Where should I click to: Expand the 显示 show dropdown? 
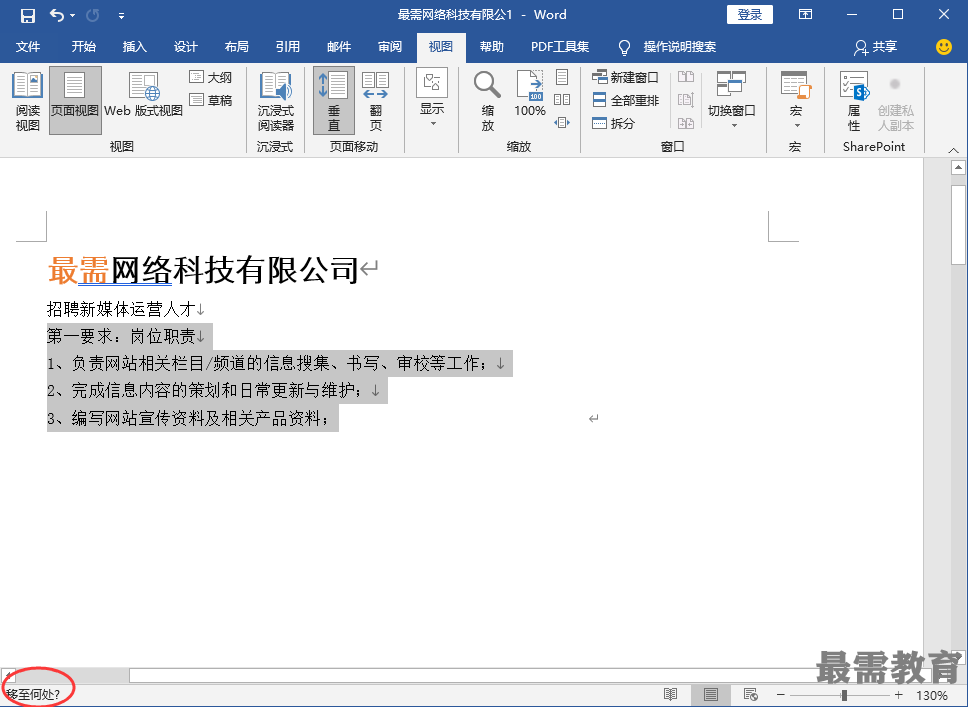(x=432, y=99)
